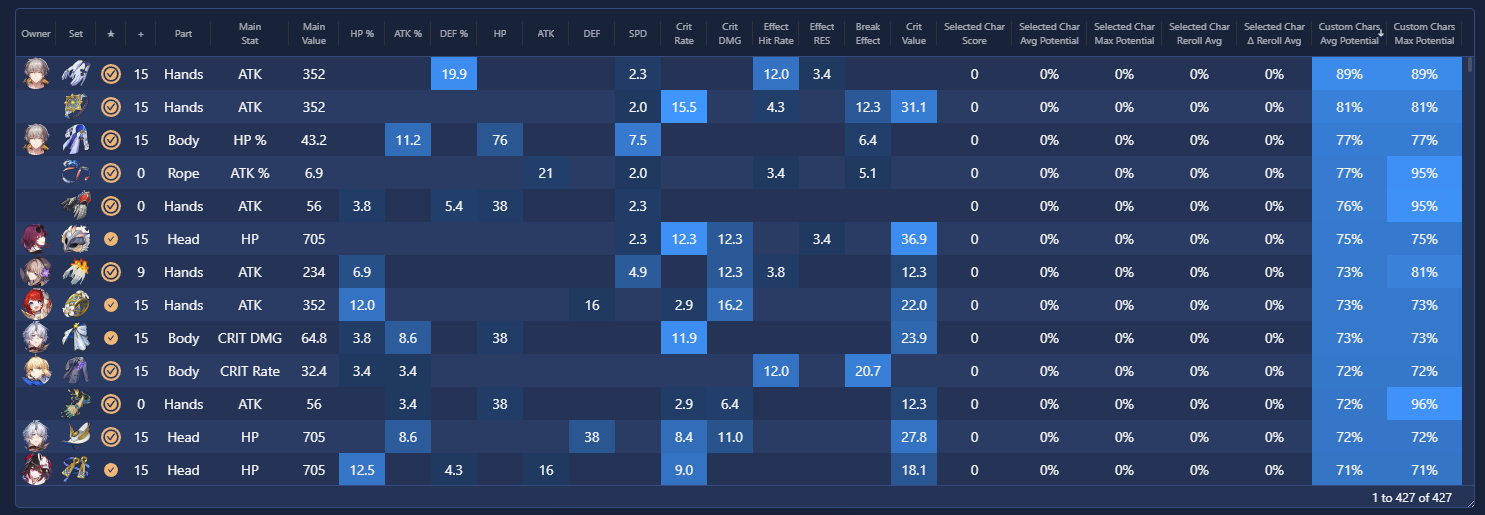1485x515 pixels.
Task: Sort by the HP % column header
Action: click(x=362, y=33)
